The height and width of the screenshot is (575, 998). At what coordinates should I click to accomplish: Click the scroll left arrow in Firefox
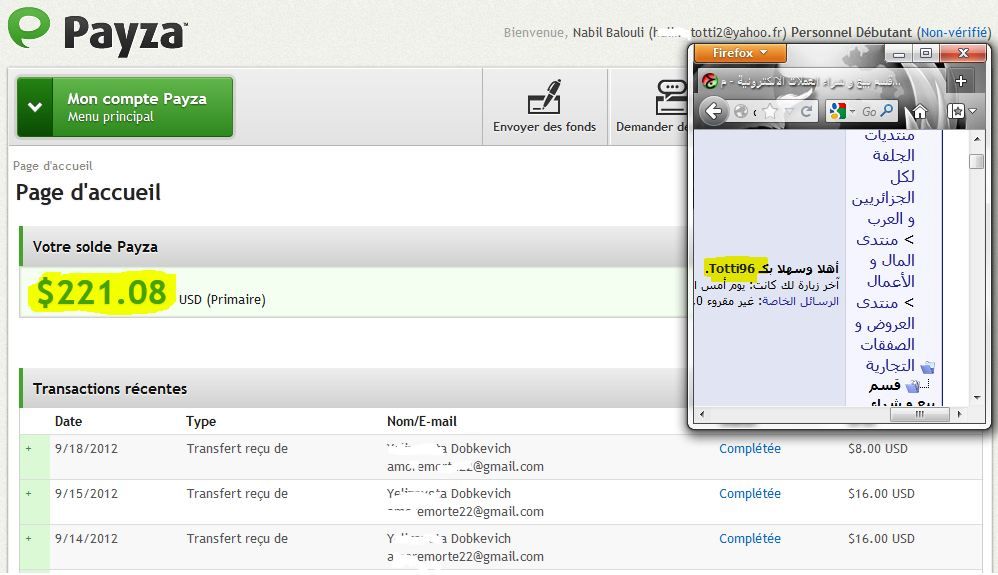(x=701, y=415)
